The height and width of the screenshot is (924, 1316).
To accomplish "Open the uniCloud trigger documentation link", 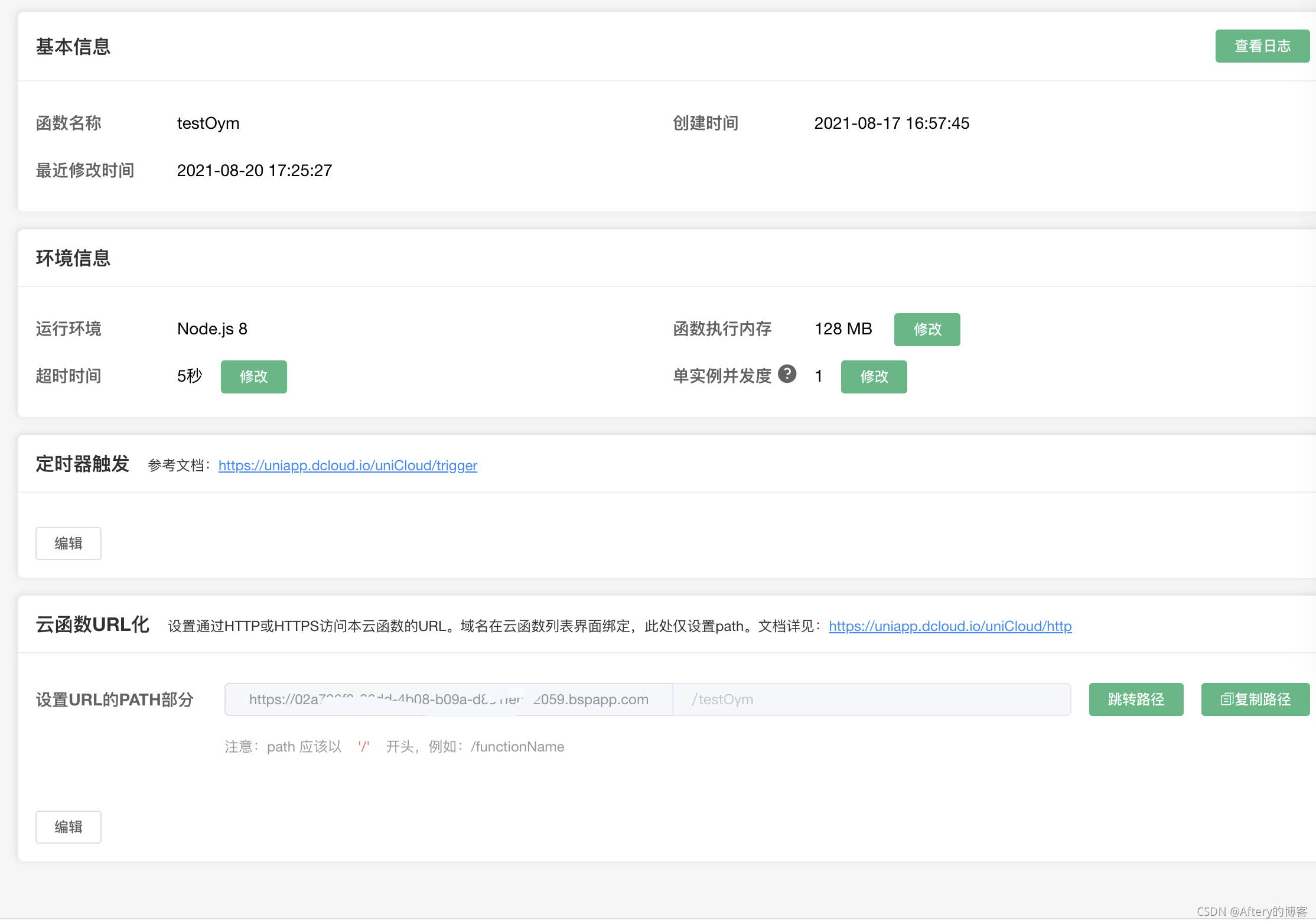I will click(347, 466).
